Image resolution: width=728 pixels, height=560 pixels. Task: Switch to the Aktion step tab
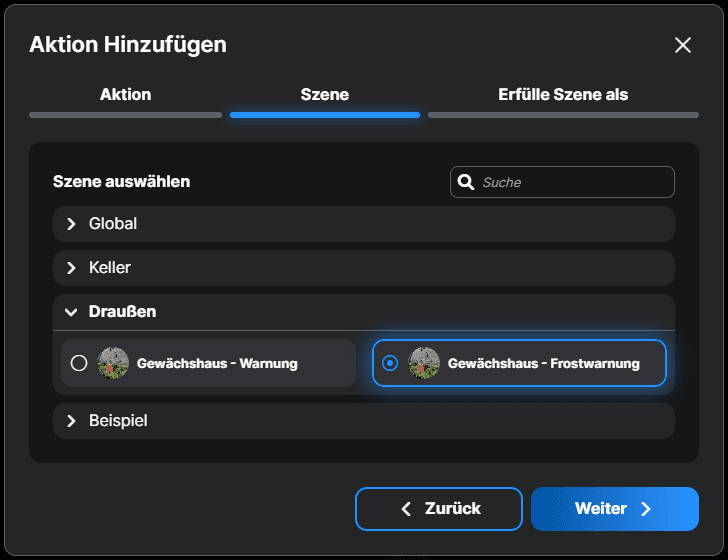125,95
